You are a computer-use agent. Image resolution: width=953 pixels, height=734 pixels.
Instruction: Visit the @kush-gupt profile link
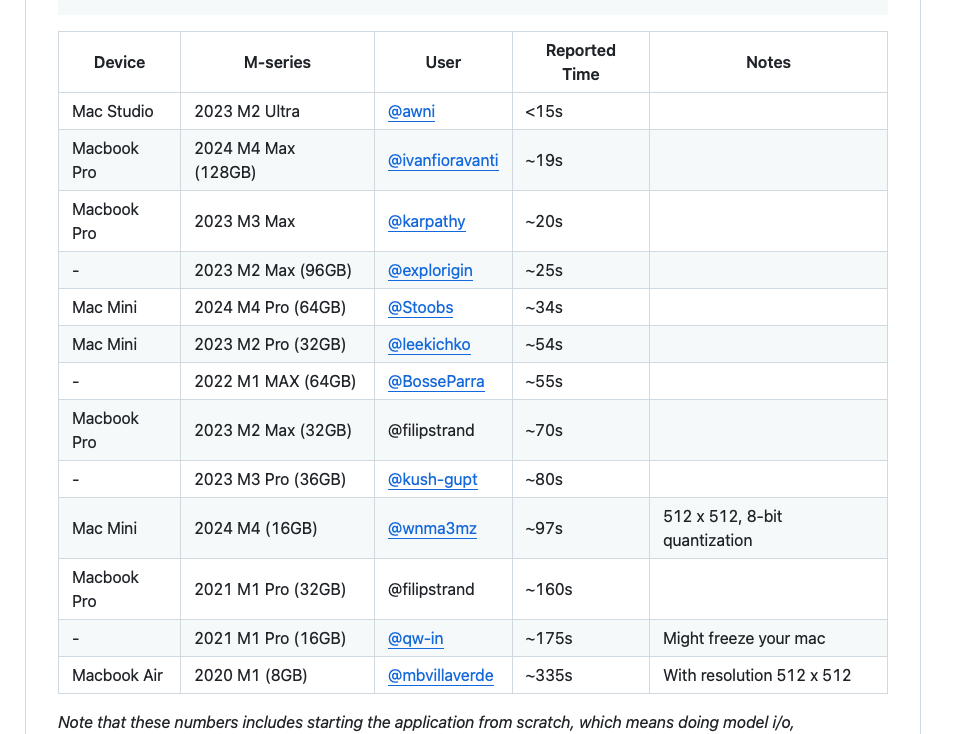coord(432,479)
